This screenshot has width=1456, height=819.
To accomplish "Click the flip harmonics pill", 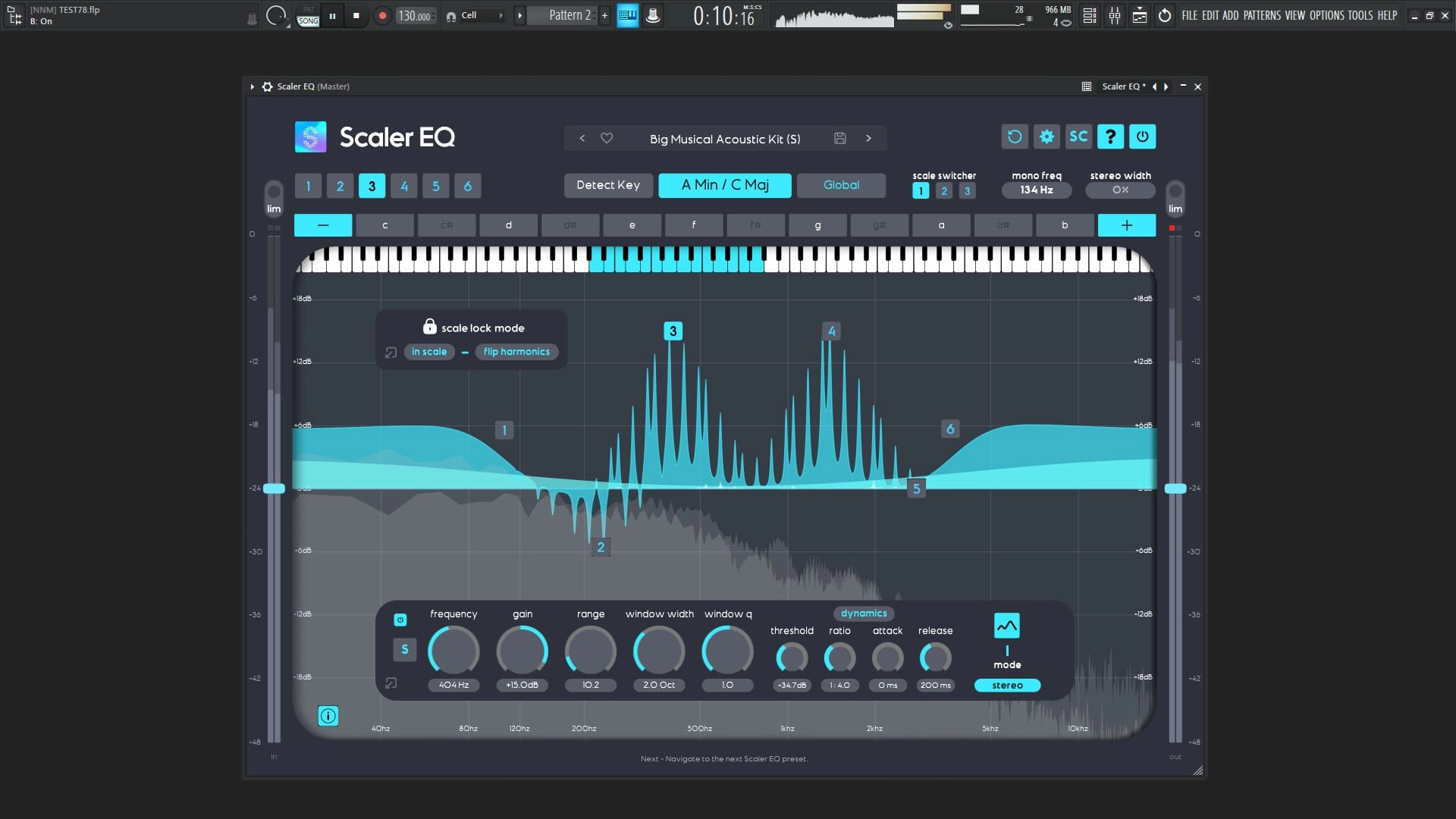I will pyautogui.click(x=516, y=352).
